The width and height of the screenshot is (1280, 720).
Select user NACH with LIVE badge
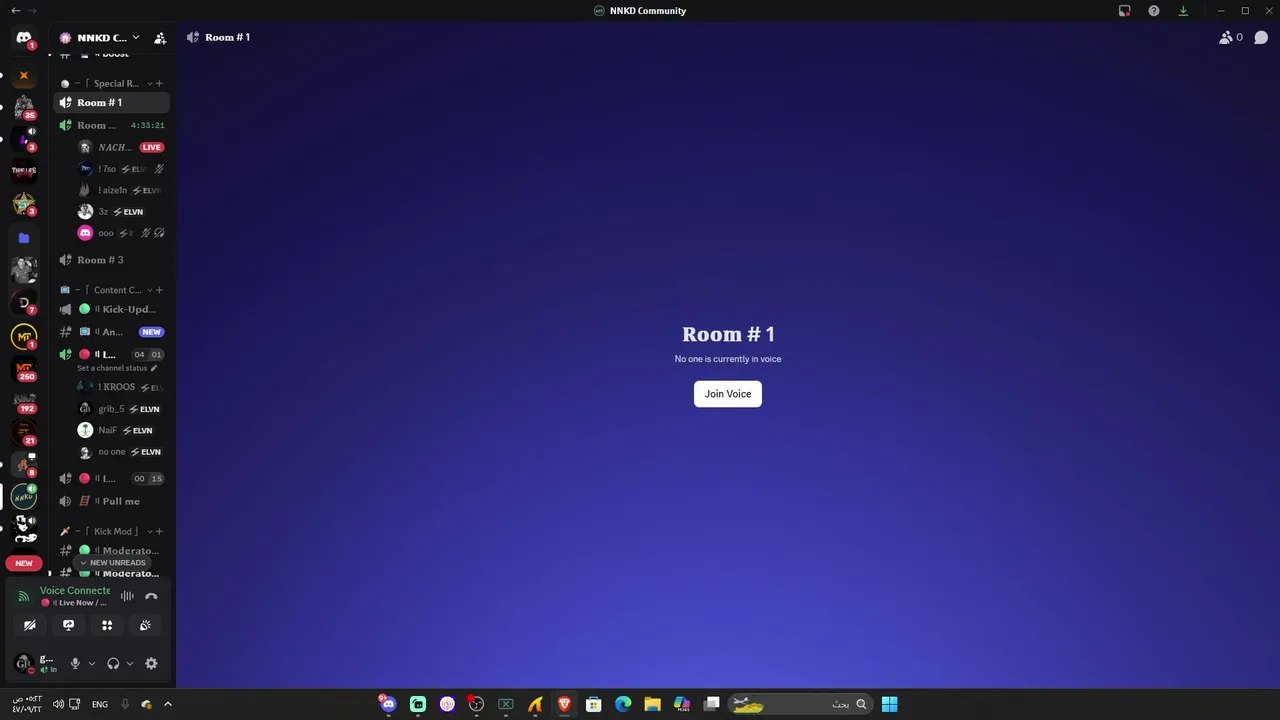(120, 147)
